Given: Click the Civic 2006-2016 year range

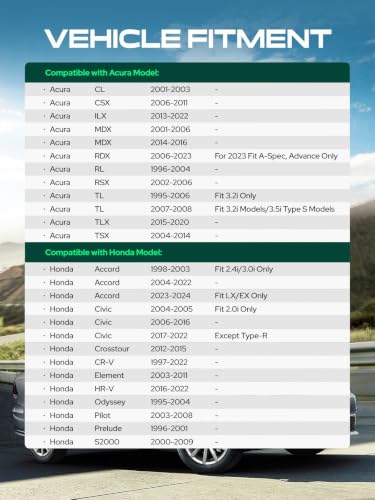Looking at the screenshot, I should (170, 322).
